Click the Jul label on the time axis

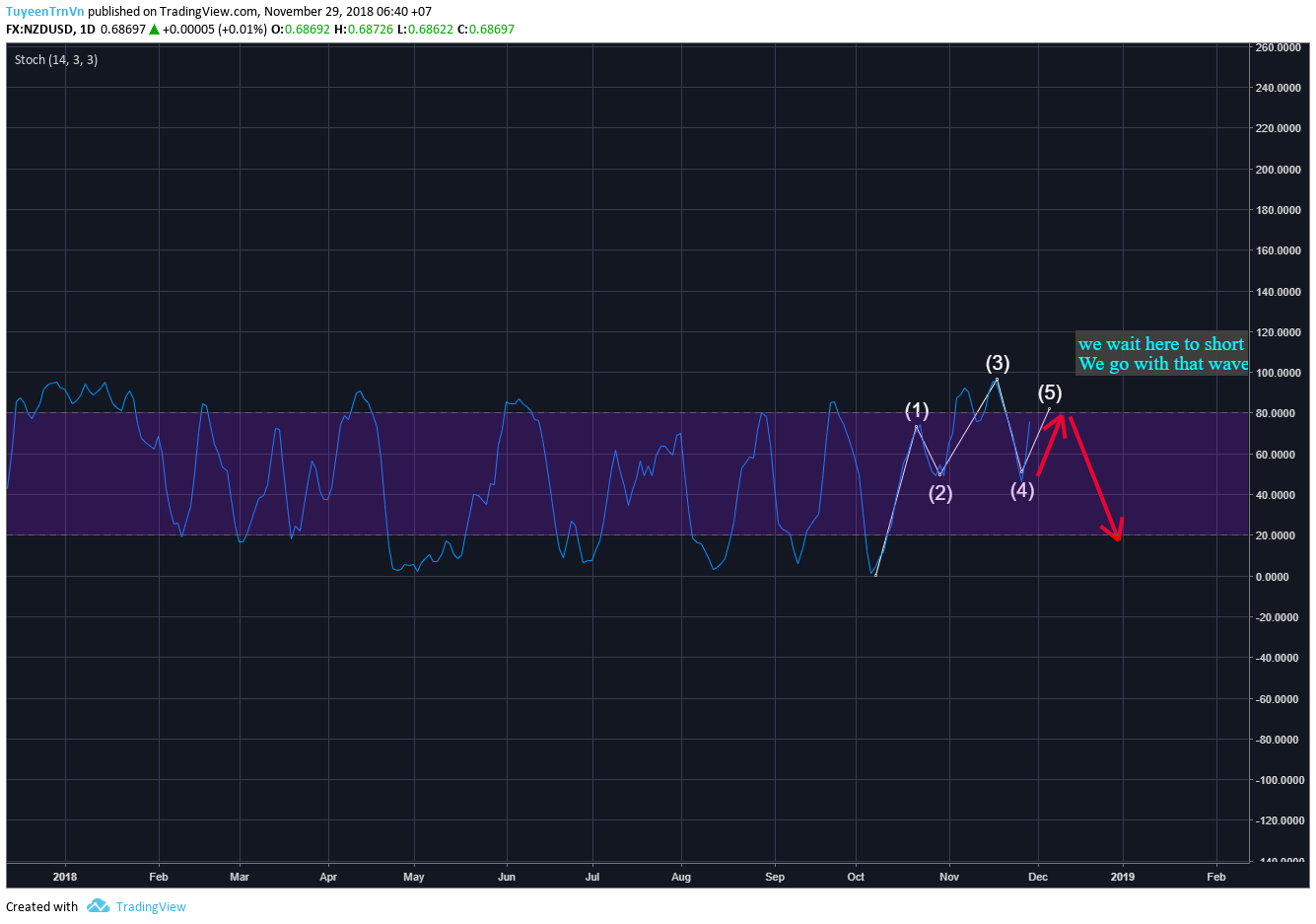[592, 877]
